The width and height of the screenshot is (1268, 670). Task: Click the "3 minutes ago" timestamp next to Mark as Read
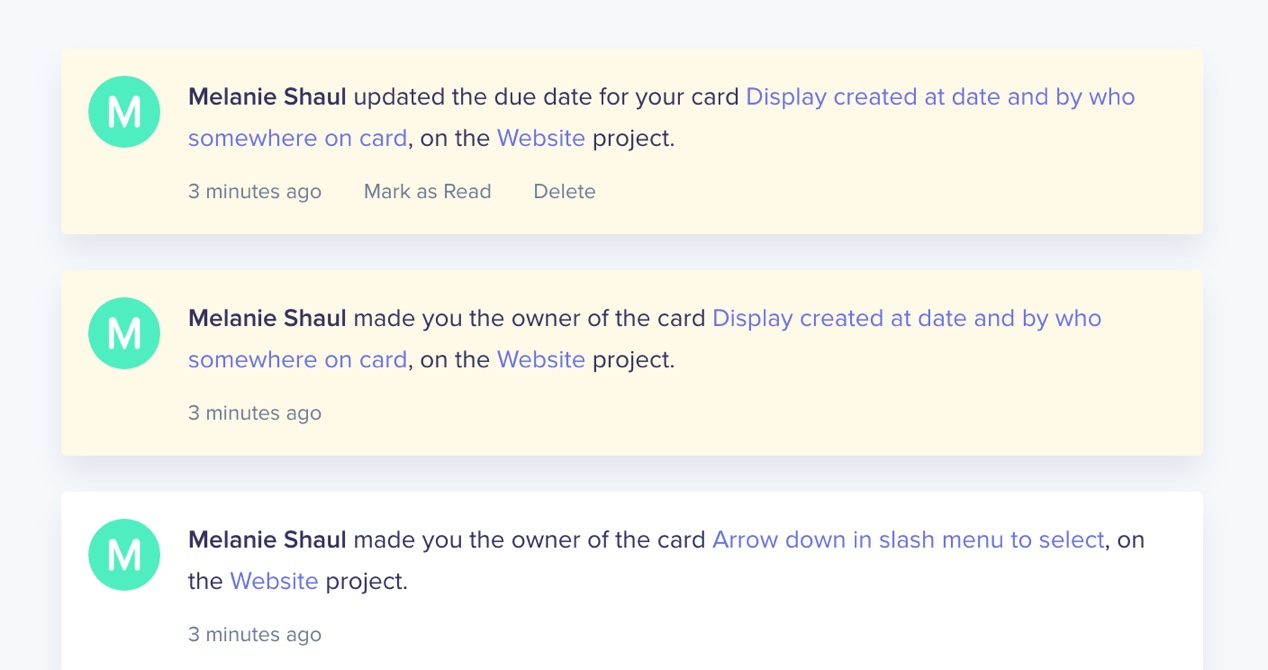[x=255, y=191]
